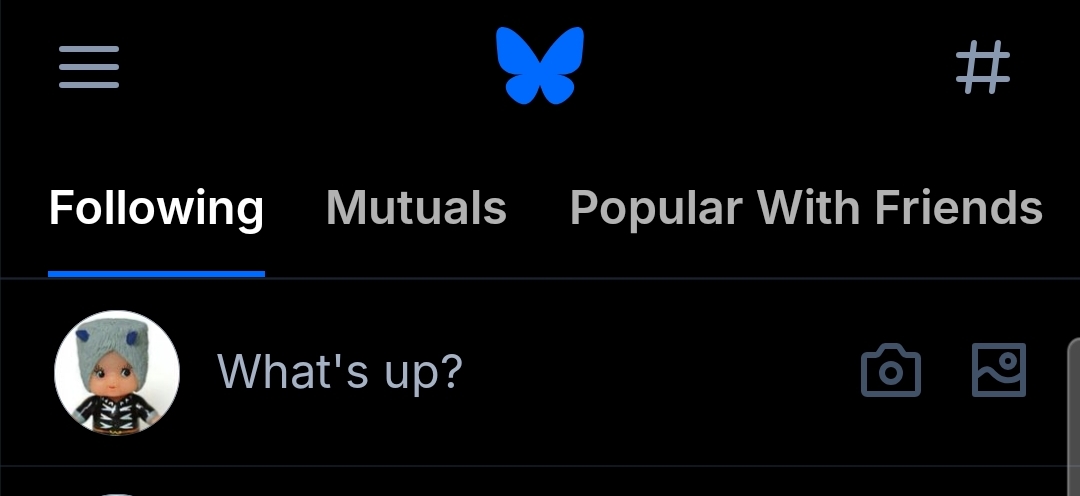This screenshot has height=496, width=1080.
Task: Switch to the Following tab
Action: [x=156, y=209]
